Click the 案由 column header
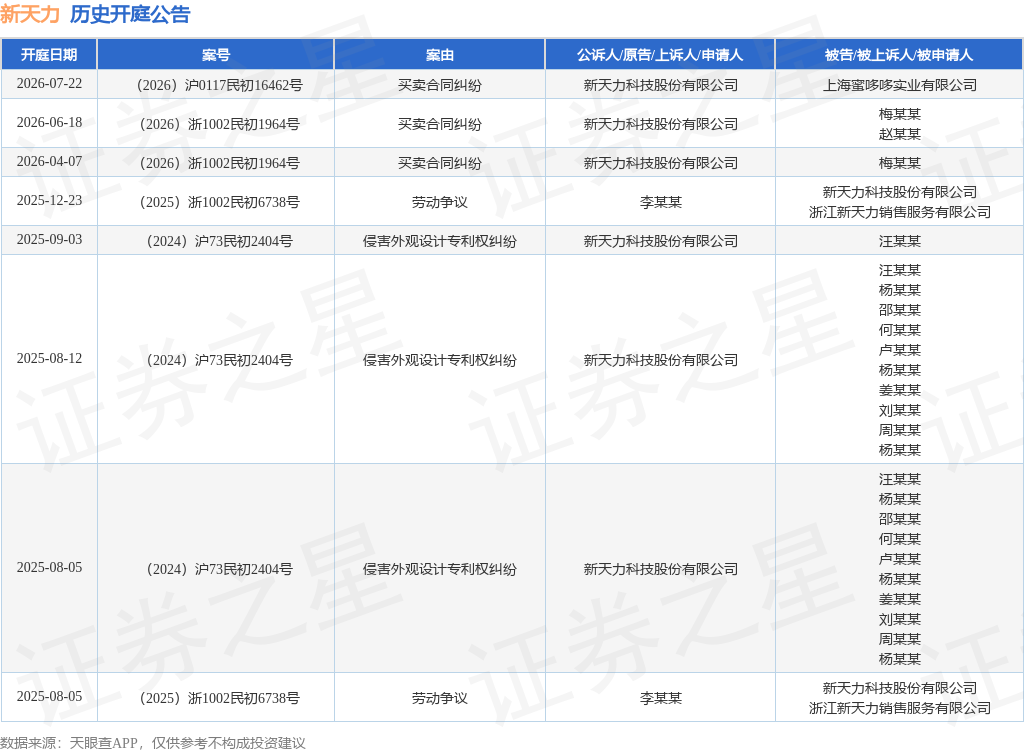The image size is (1024, 752). point(440,55)
